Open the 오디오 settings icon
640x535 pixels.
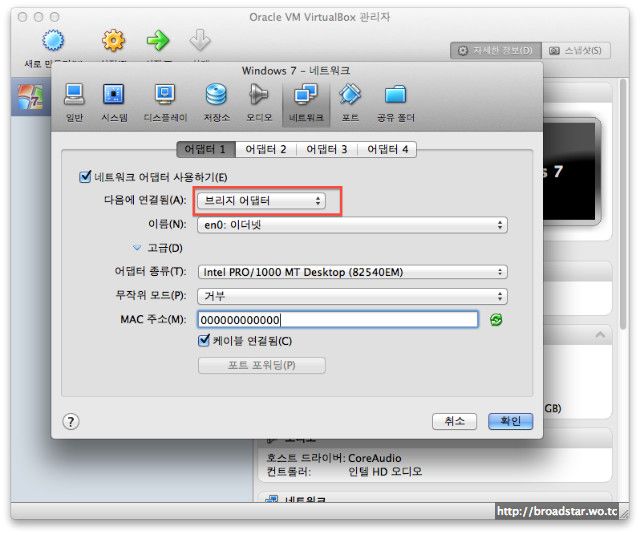pyautogui.click(x=259, y=102)
